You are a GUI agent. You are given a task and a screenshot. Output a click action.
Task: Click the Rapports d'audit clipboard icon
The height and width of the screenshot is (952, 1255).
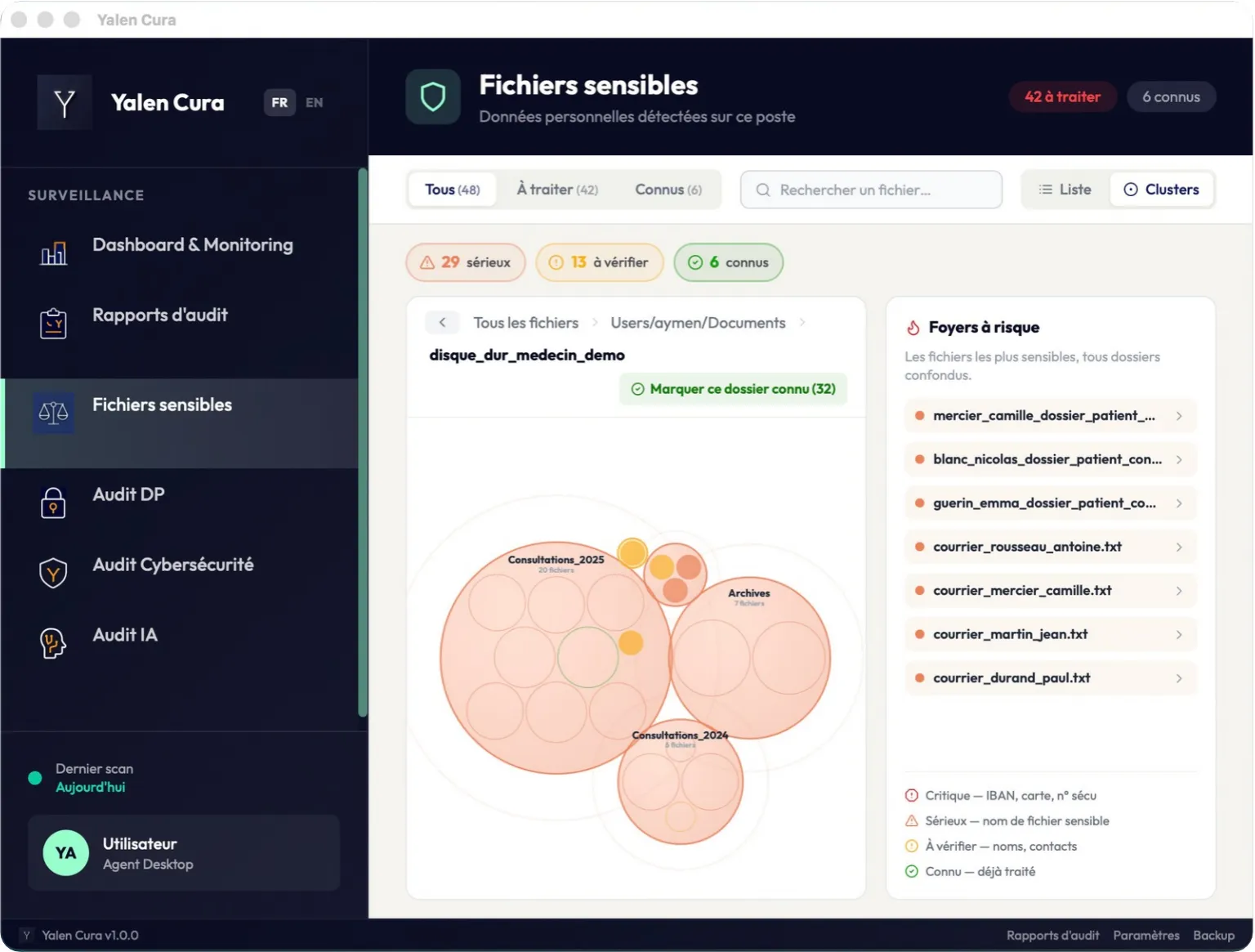54,324
